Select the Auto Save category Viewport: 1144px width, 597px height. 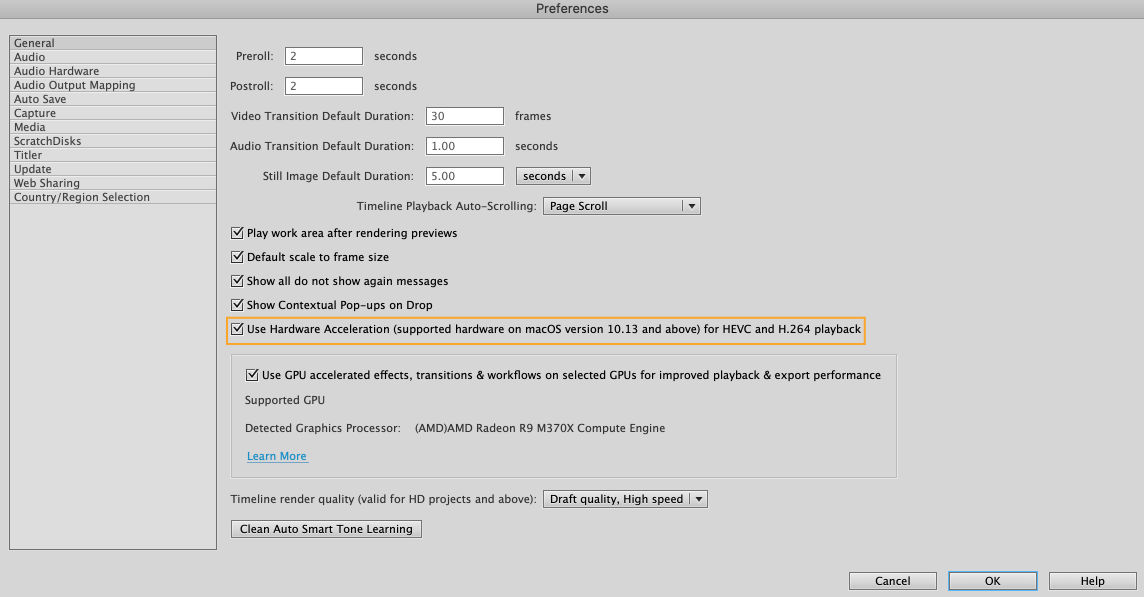(x=113, y=99)
